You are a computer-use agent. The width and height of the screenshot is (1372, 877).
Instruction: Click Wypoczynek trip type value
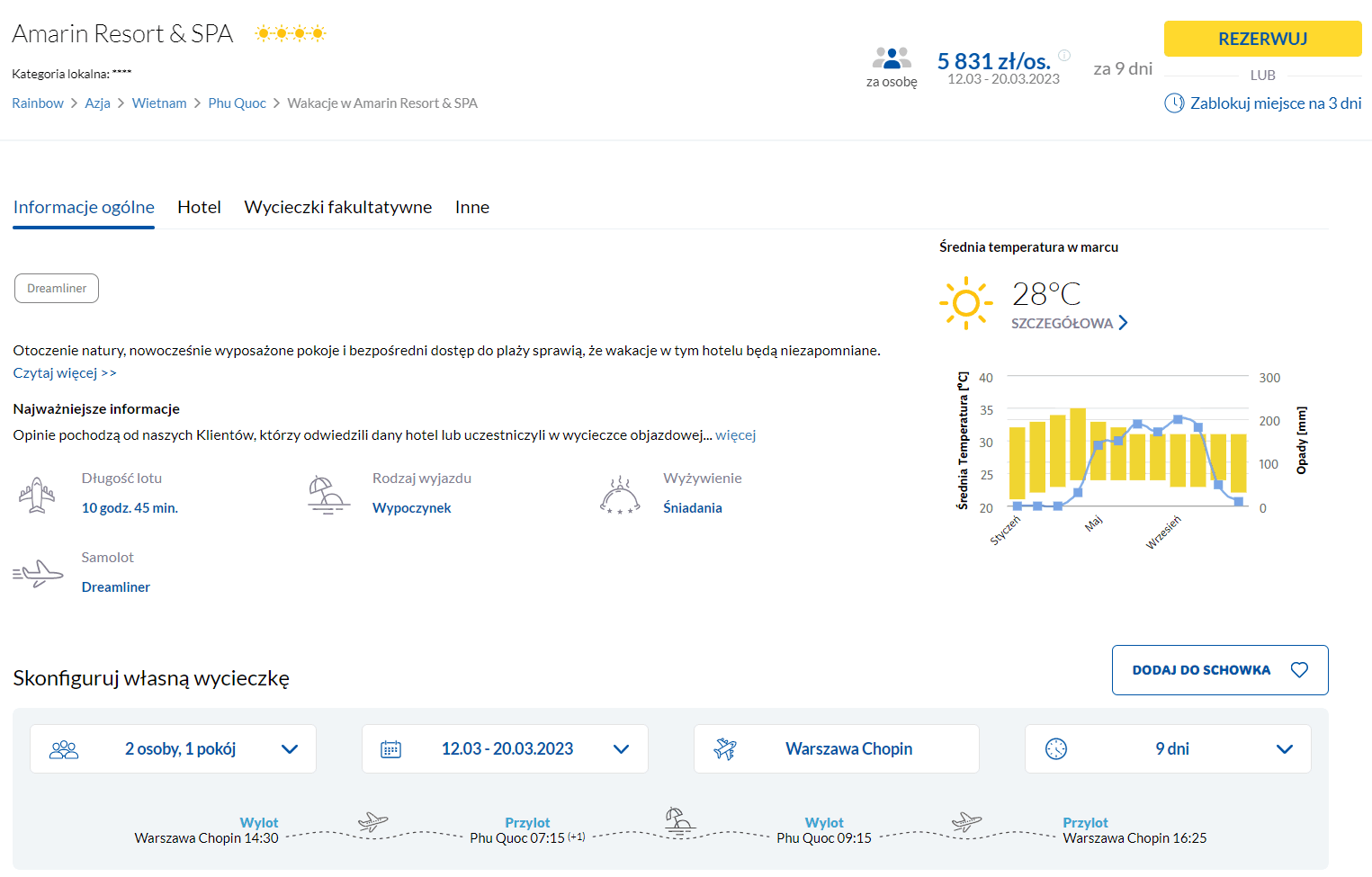click(x=412, y=508)
